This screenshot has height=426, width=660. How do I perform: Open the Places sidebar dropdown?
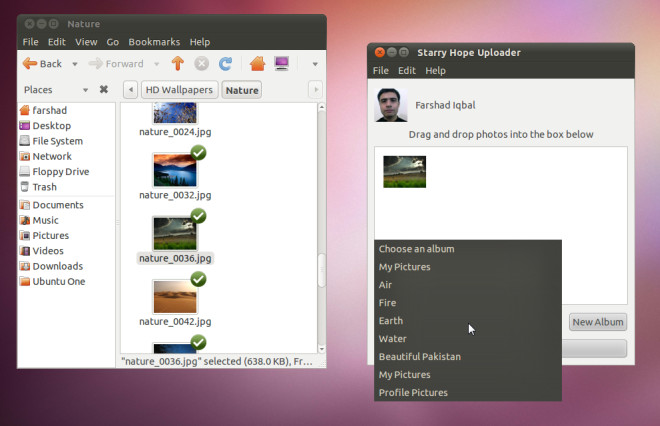(85, 90)
